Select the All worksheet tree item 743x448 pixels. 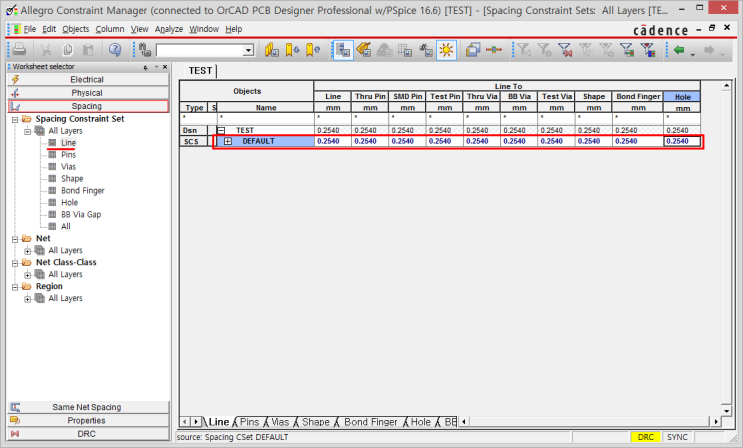[65, 227]
